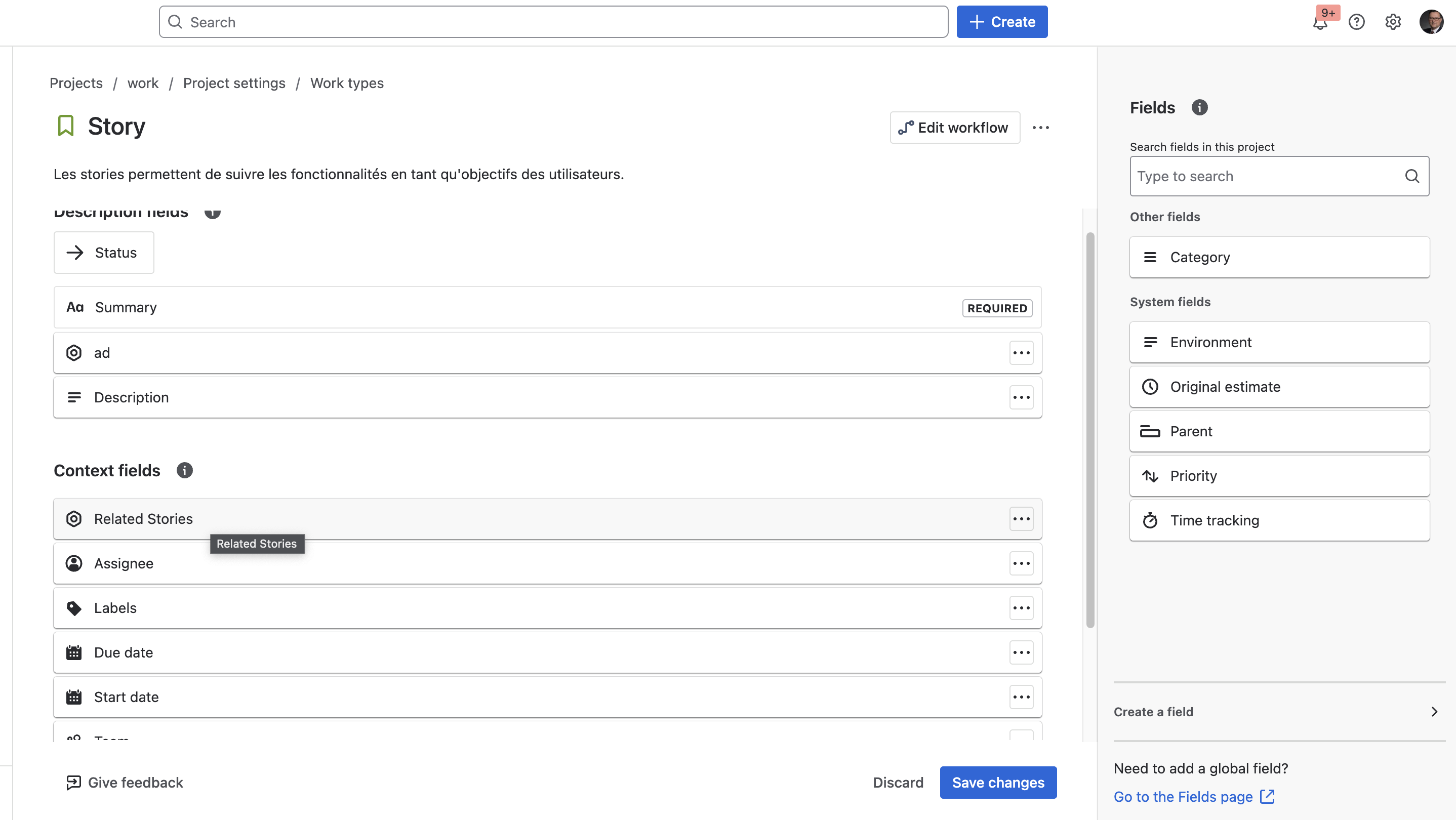
Task: Open more options for Labels field
Action: (1021, 608)
